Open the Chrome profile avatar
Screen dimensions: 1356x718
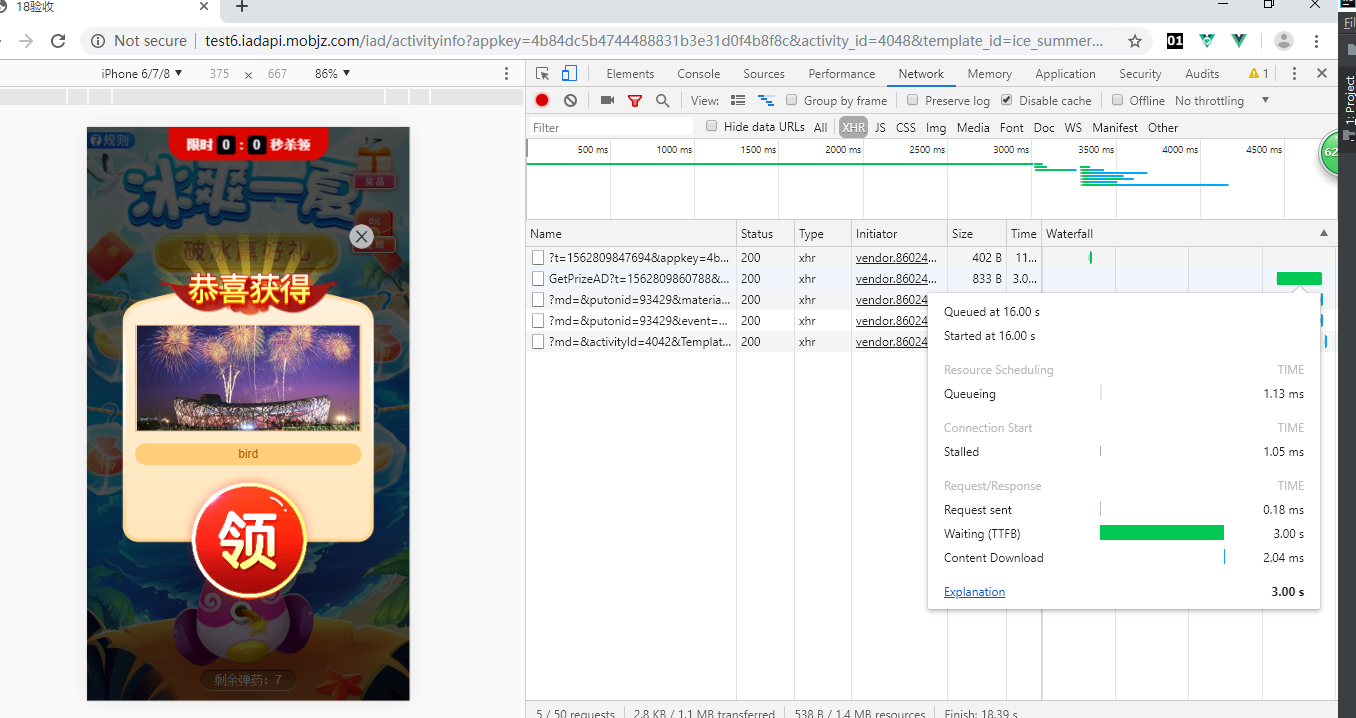tap(1284, 41)
